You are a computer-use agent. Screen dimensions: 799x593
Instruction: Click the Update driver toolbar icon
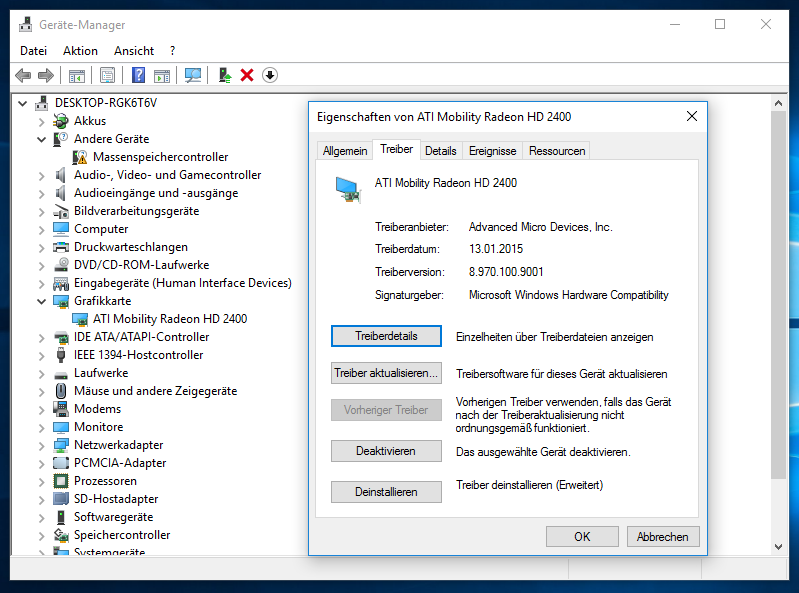coord(225,75)
